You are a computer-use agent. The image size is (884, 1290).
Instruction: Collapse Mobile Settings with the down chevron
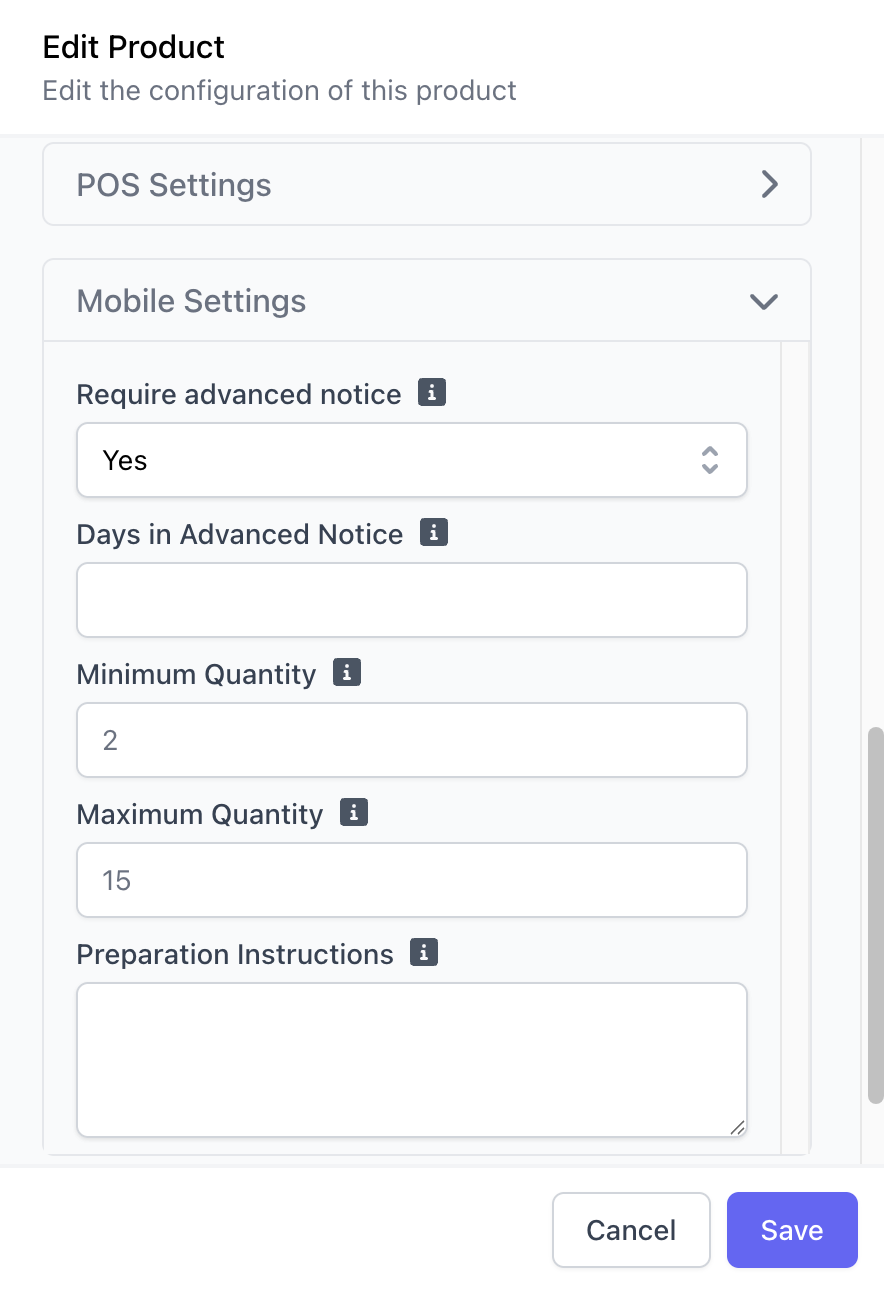coord(764,301)
